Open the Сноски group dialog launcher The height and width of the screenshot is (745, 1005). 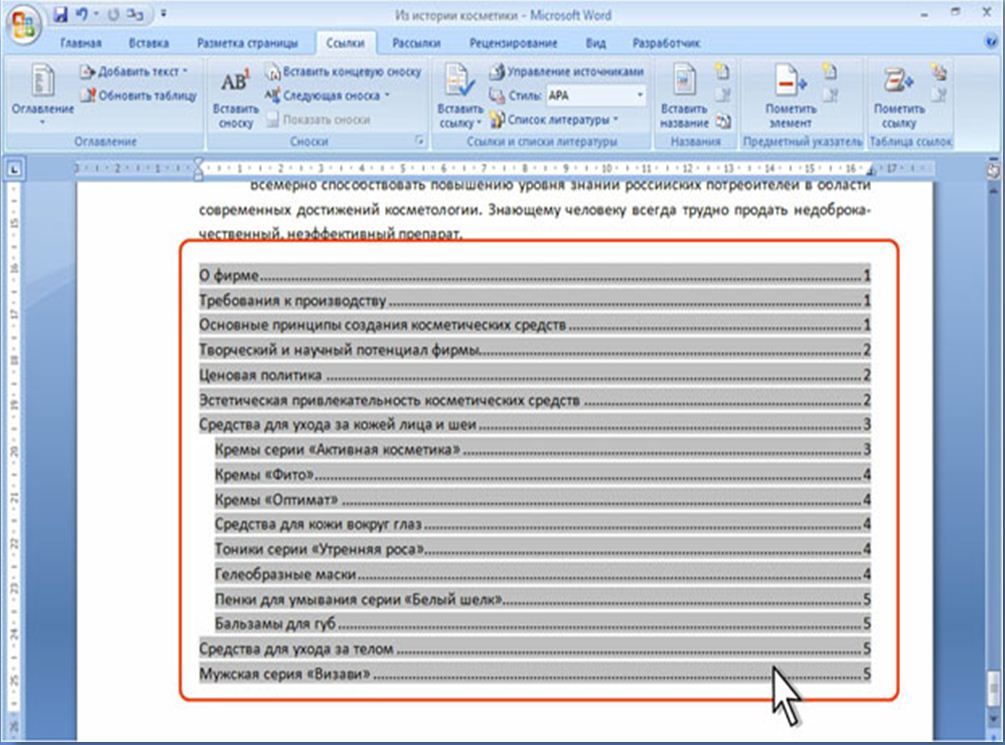(x=420, y=140)
